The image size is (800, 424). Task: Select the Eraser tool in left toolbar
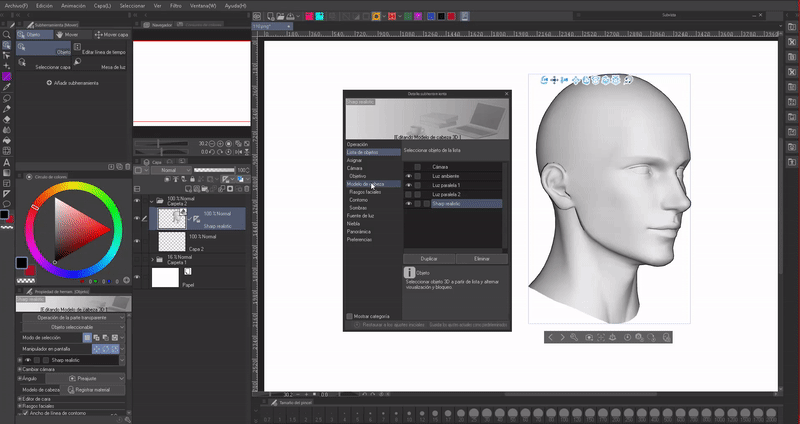point(6,118)
